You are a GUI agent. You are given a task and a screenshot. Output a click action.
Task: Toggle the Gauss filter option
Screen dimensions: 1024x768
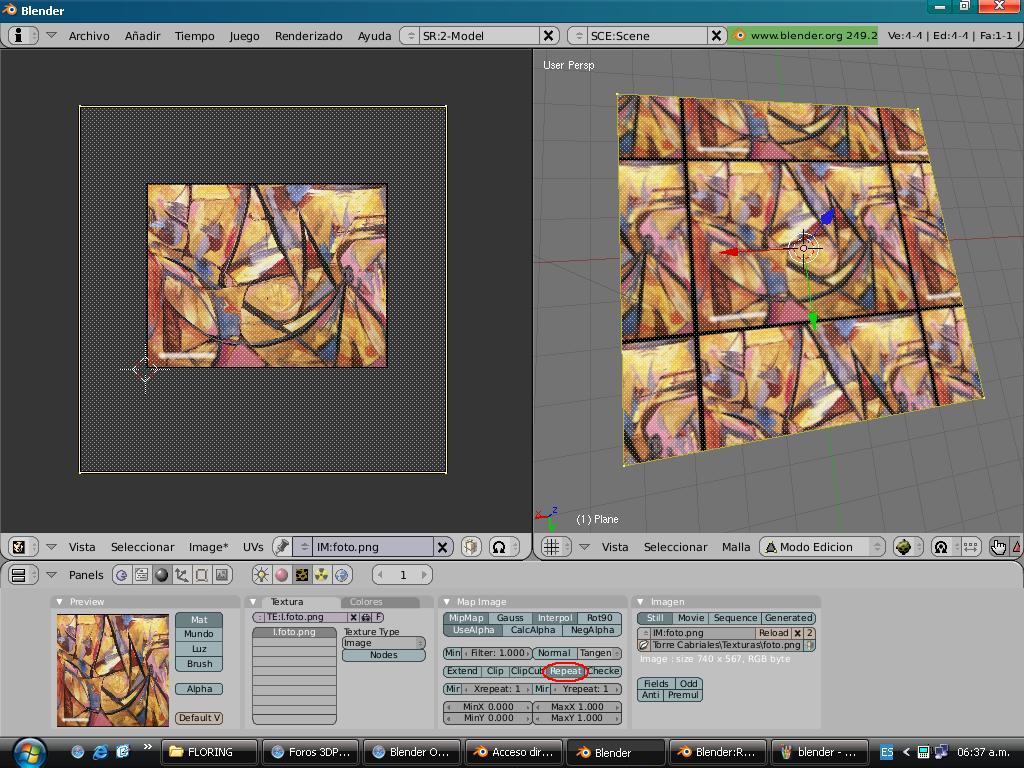tap(510, 618)
